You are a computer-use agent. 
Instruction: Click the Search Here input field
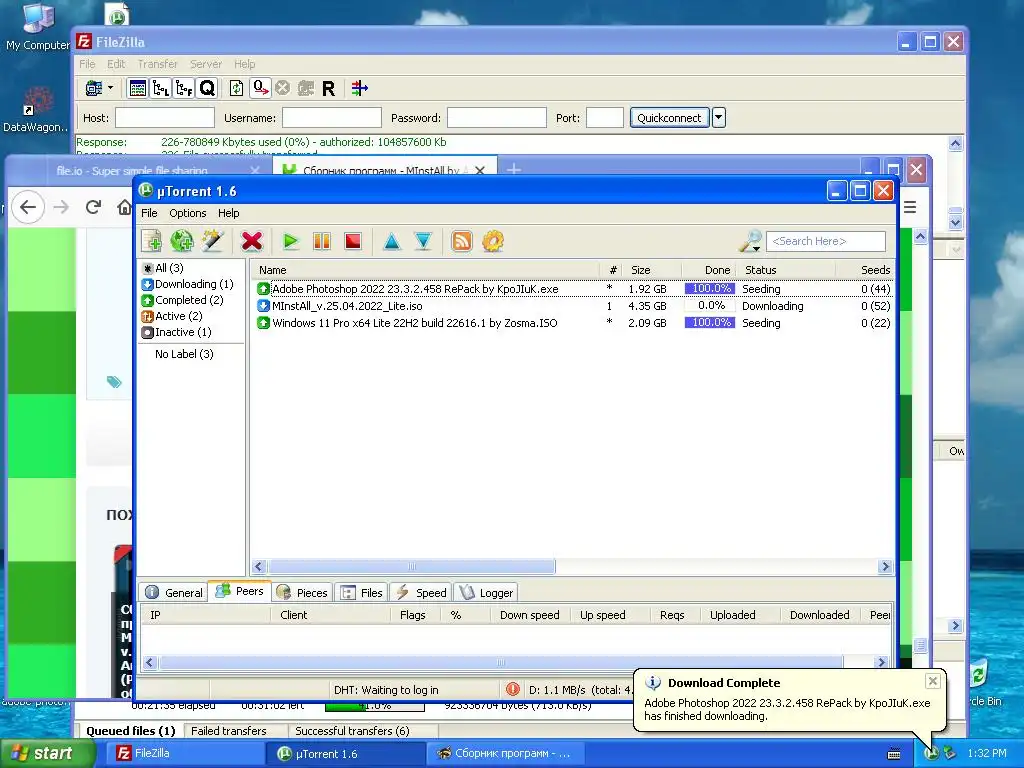826,241
